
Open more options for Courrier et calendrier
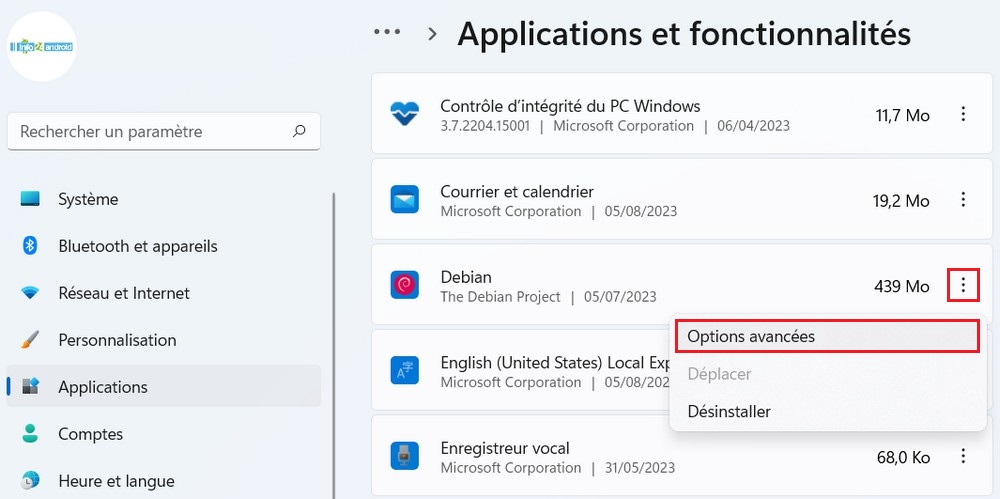pos(963,200)
